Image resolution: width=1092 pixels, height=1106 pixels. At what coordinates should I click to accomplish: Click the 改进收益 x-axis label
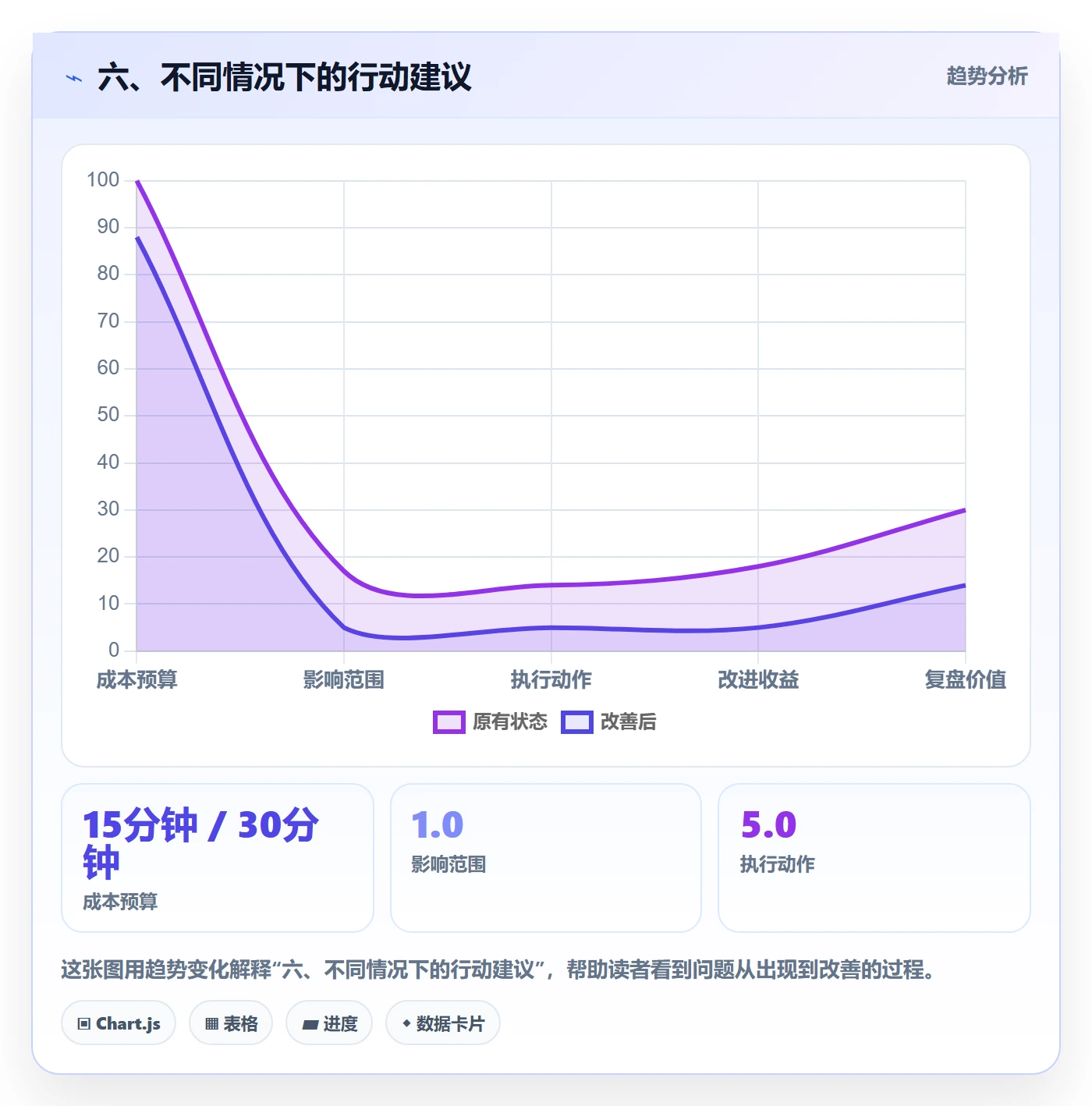(758, 679)
